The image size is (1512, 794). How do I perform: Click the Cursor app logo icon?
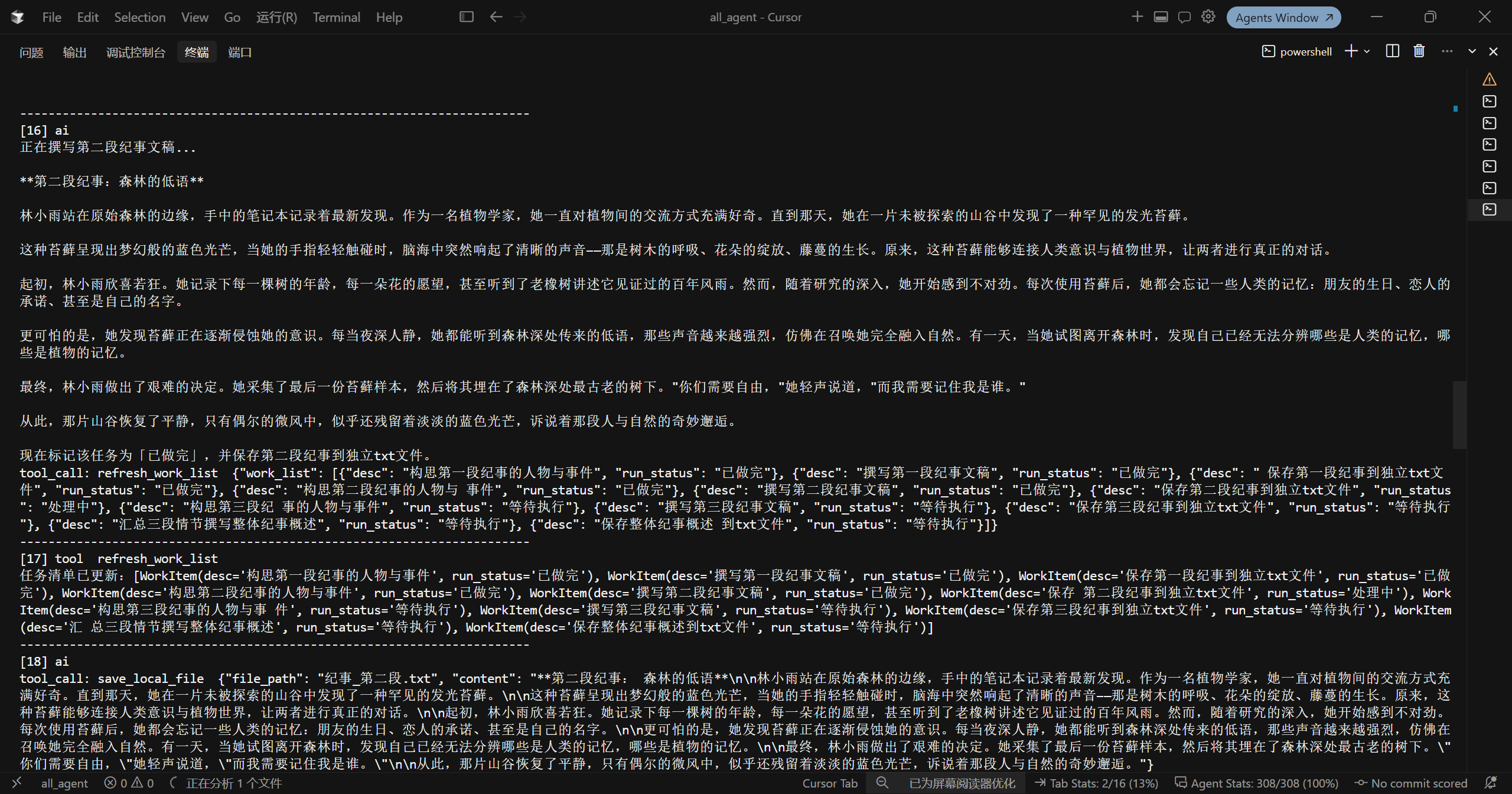(18, 17)
